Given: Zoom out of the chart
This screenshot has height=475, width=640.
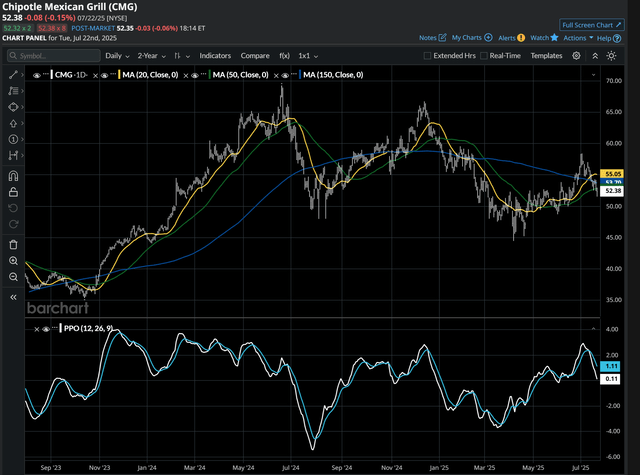Looking at the screenshot, I should point(13,277).
